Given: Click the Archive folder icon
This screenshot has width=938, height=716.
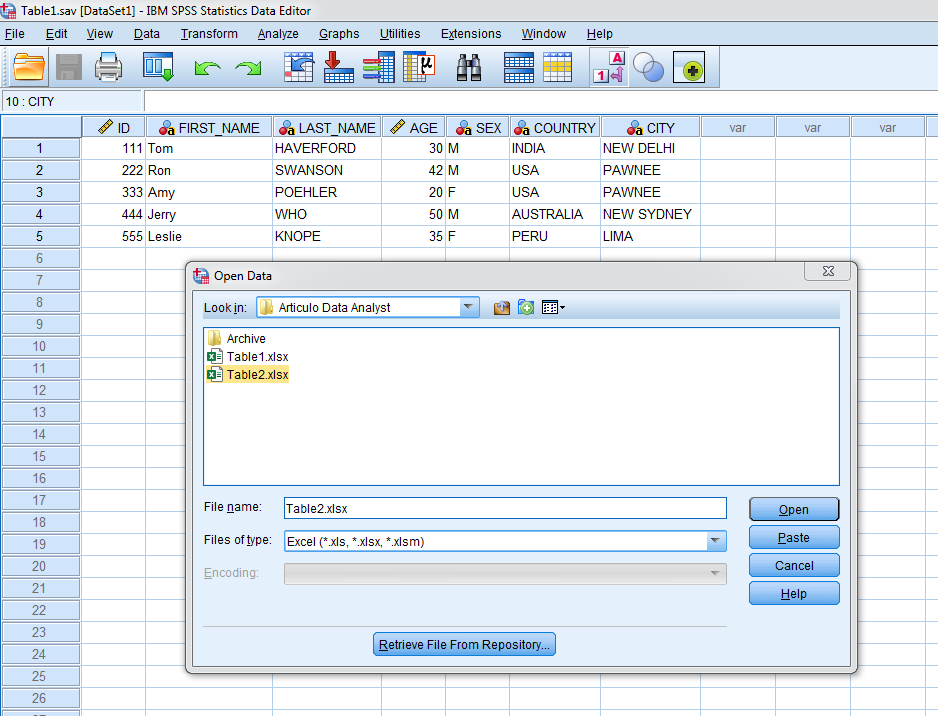Looking at the screenshot, I should [215, 339].
